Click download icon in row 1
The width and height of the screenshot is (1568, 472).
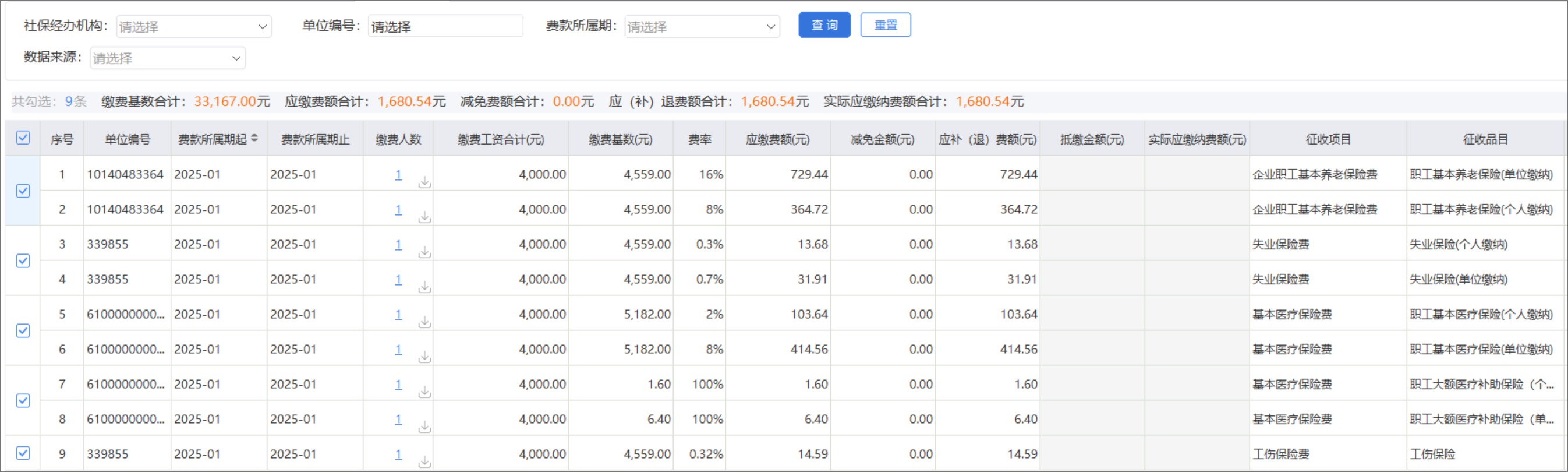click(x=424, y=182)
